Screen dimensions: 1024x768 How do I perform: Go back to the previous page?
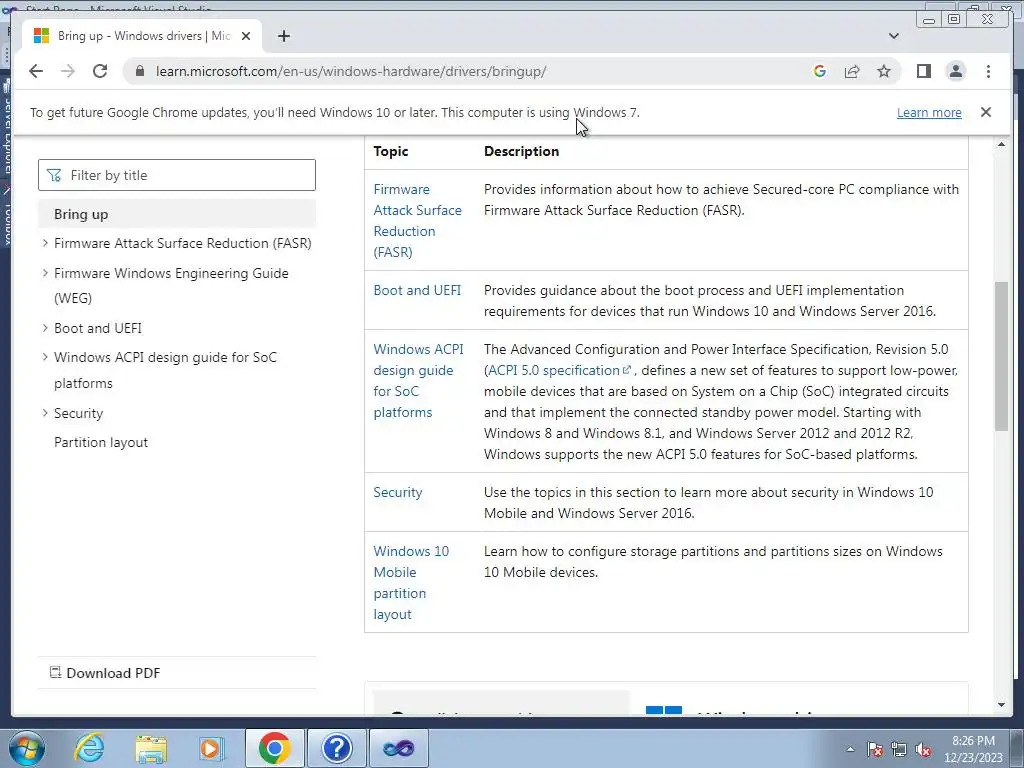36,71
